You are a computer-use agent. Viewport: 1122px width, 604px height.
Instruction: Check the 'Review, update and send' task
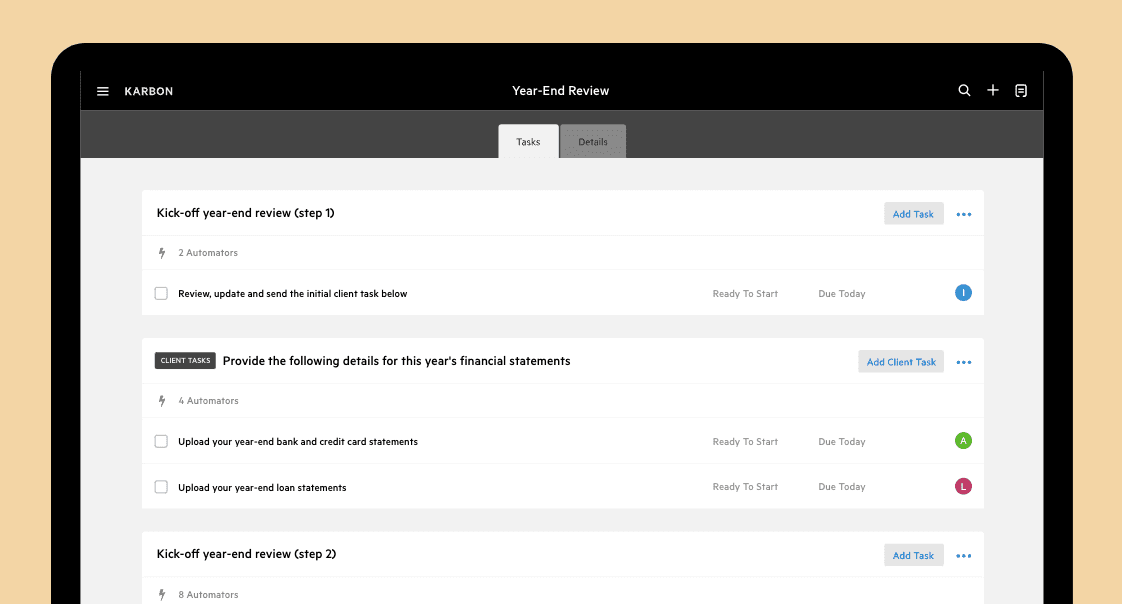pos(161,293)
